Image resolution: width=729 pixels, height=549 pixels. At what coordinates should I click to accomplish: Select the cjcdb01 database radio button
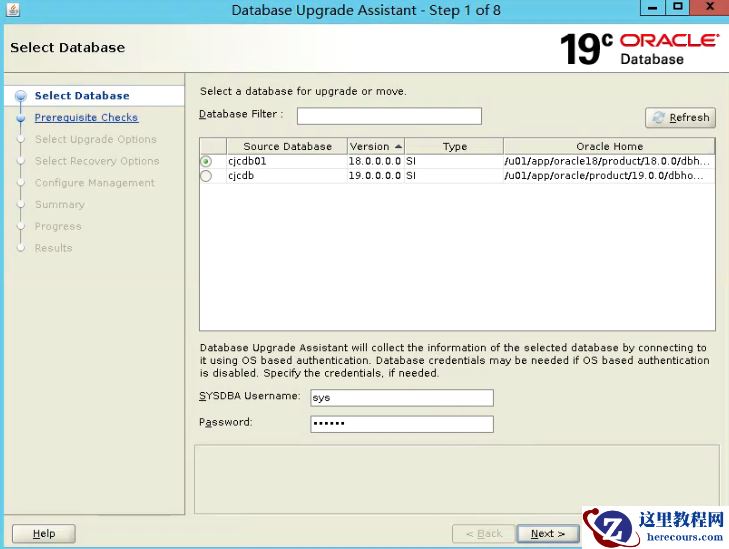tap(206, 161)
